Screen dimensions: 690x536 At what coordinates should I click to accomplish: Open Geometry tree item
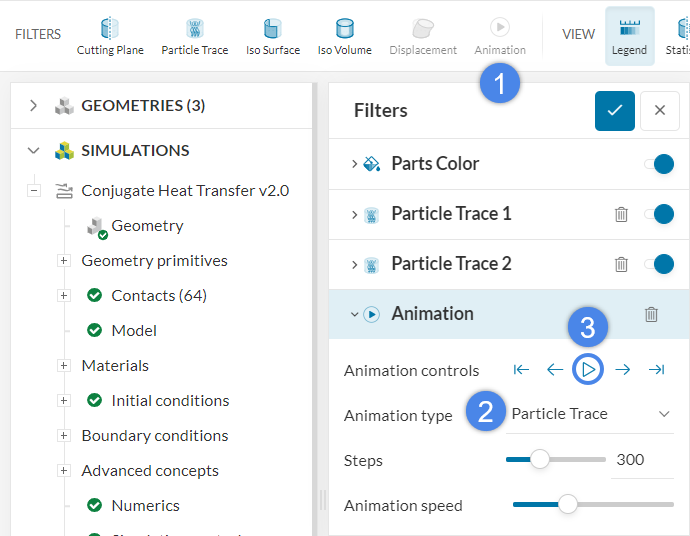point(147,226)
